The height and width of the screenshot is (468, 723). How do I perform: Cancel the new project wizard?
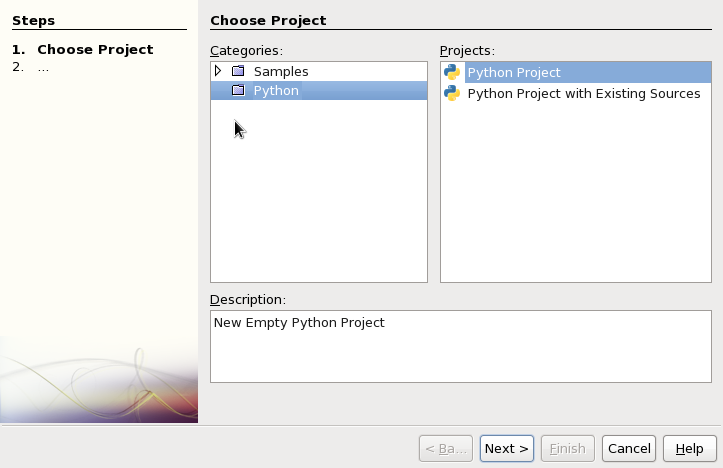(629, 449)
